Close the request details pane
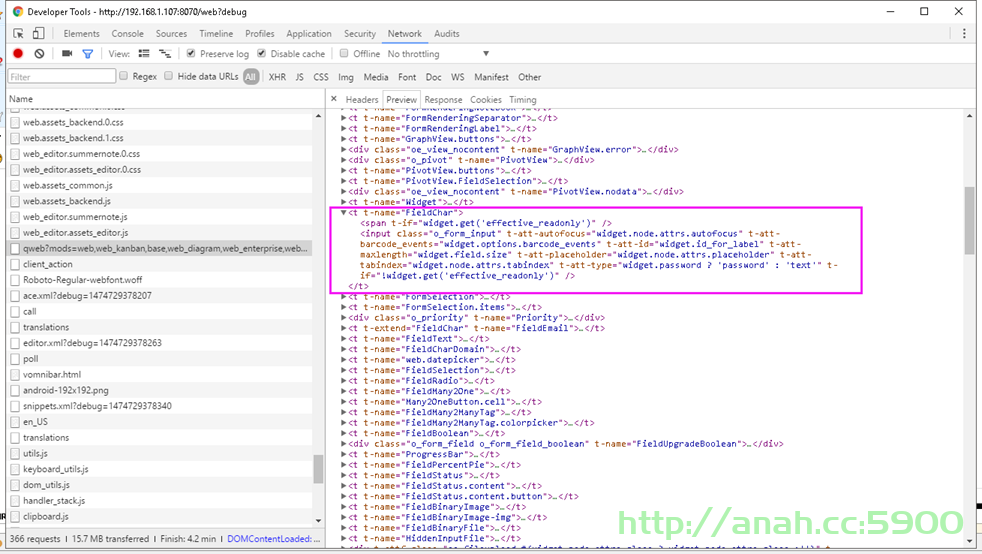 coord(334,99)
